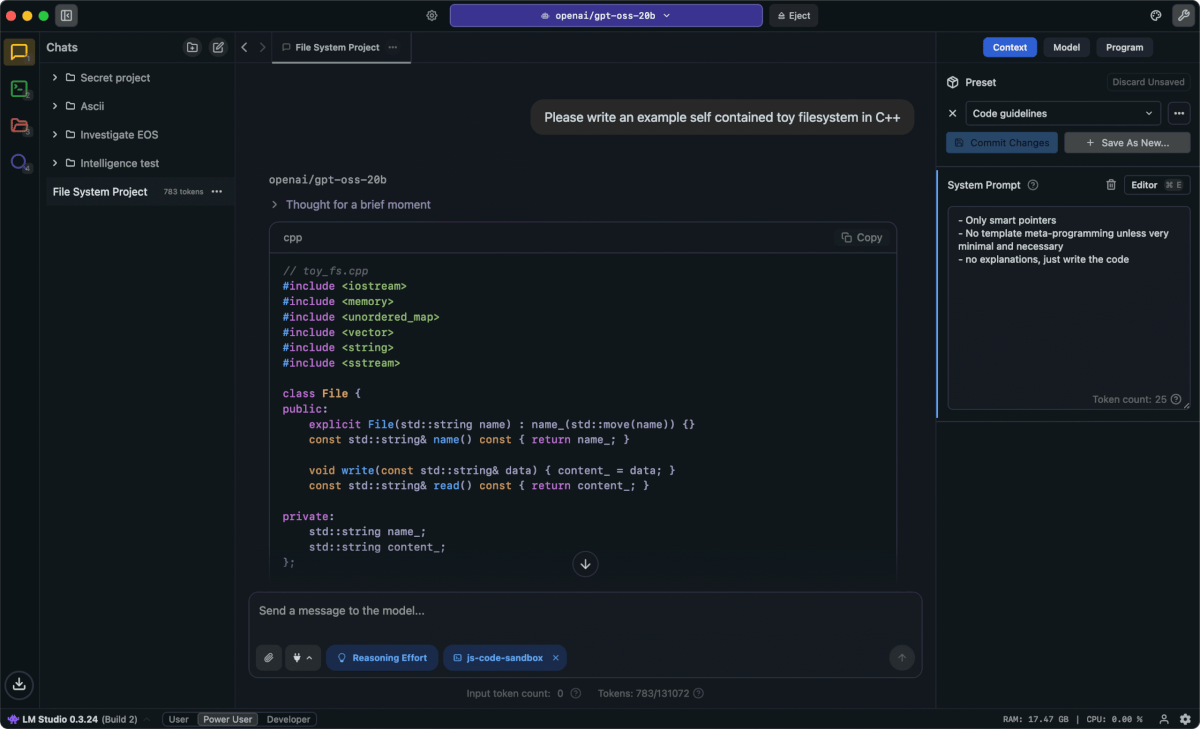Viewport: 1200px width, 729px height.
Task: Toggle Reasoning Effort option
Action: coord(380,658)
